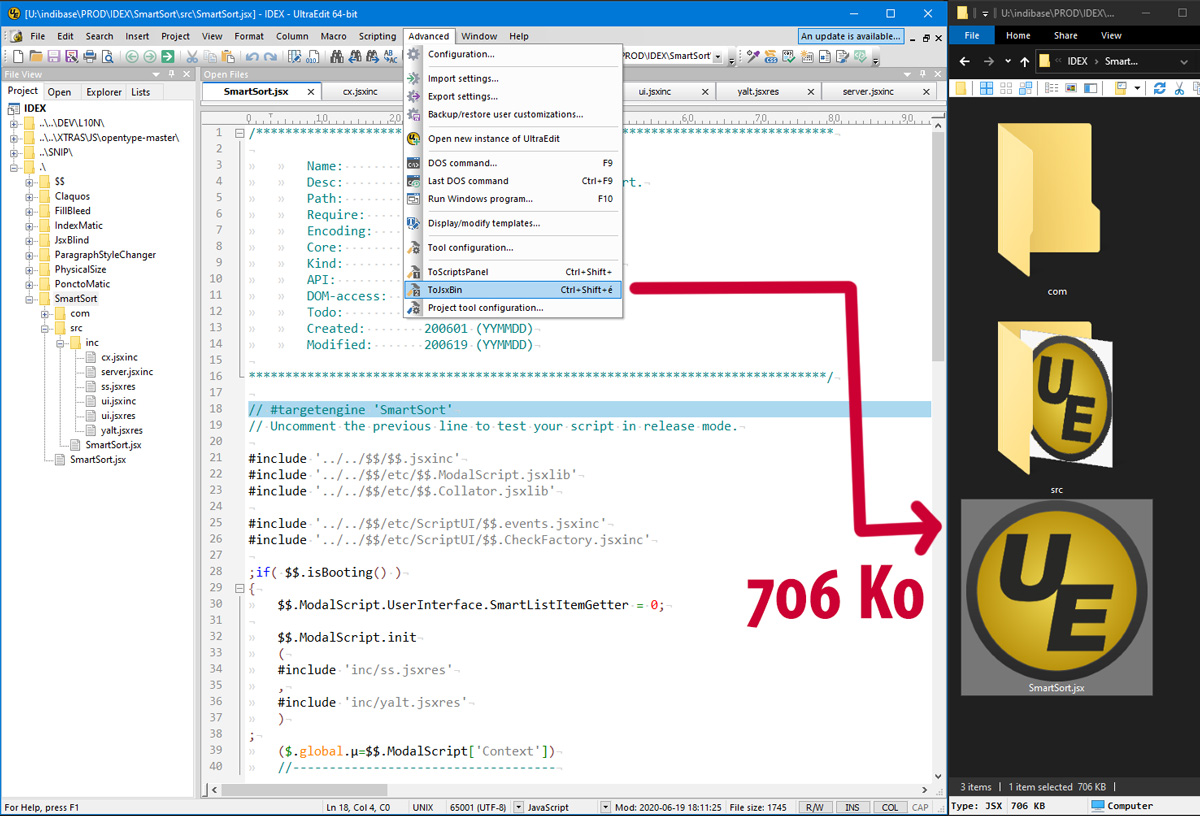Open a new file with the New icon

(x=18, y=56)
